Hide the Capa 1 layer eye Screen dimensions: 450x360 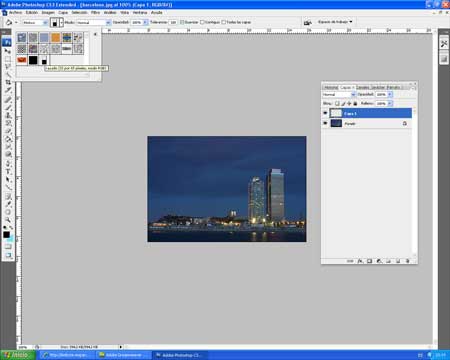point(325,113)
